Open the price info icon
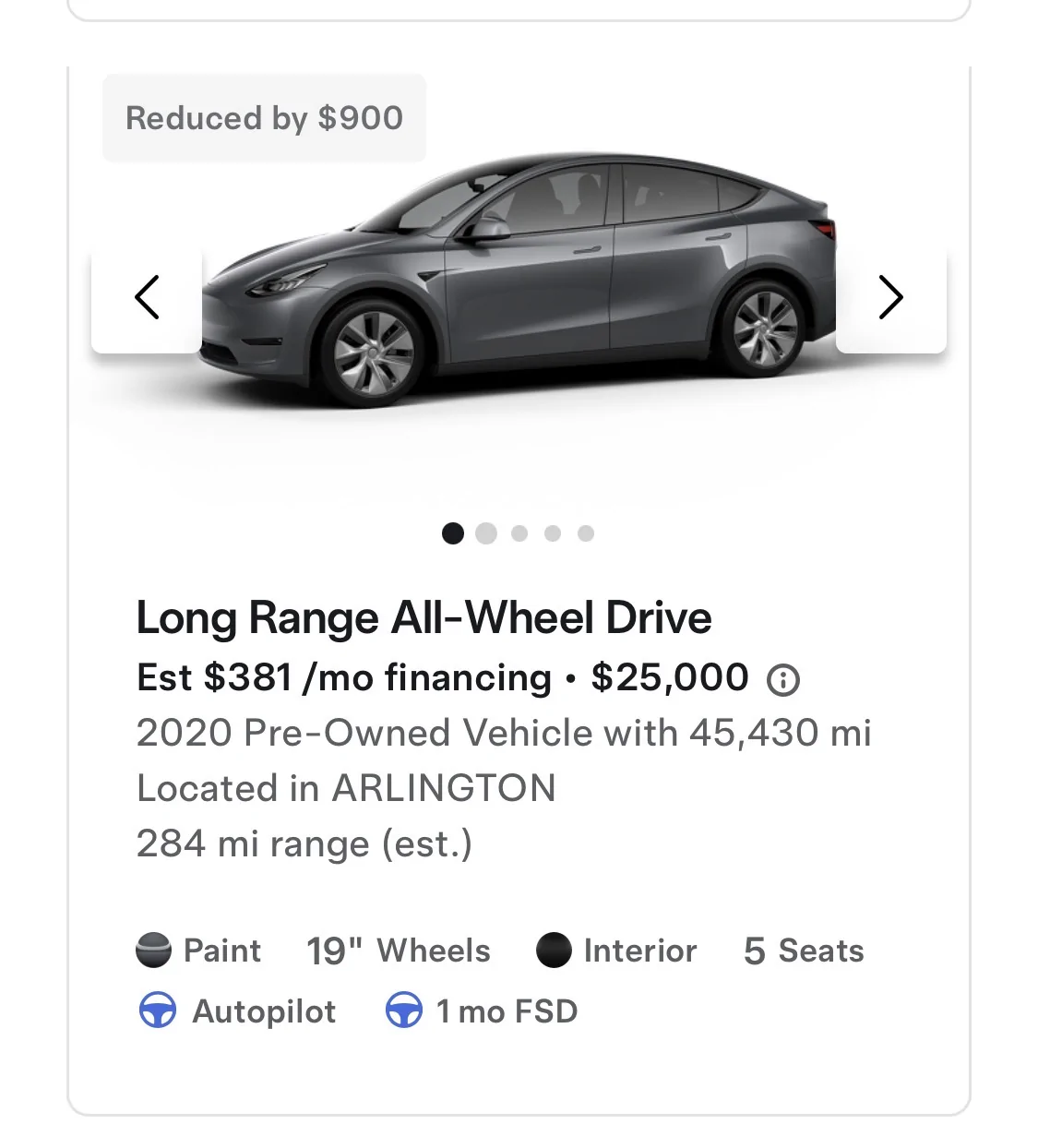1038x1148 pixels. (783, 681)
